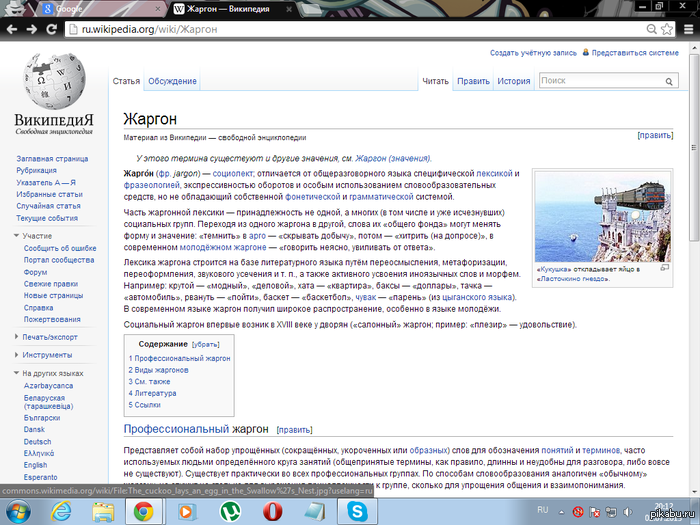Click the RU language indicator

click(542, 510)
